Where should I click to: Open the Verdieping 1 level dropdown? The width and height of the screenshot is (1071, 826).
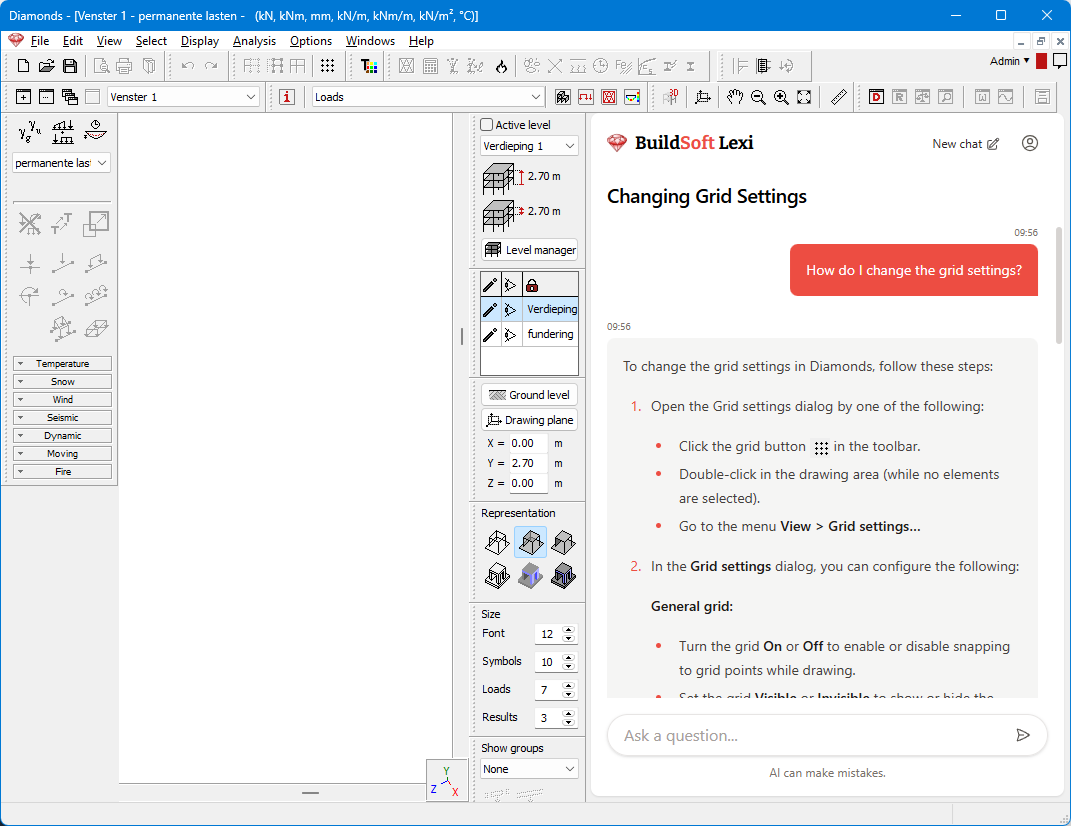(529, 146)
